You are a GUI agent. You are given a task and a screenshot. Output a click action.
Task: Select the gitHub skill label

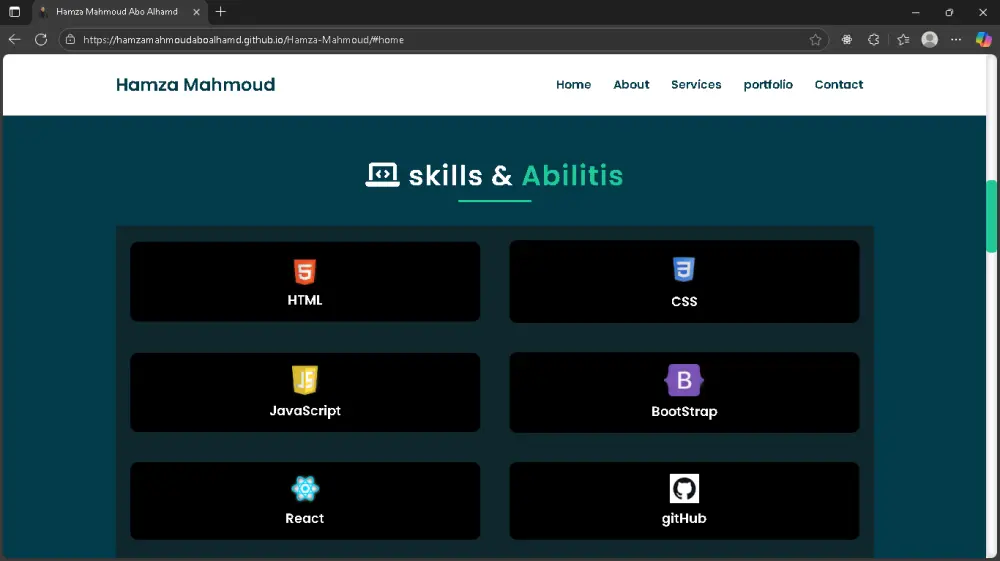[x=684, y=518]
